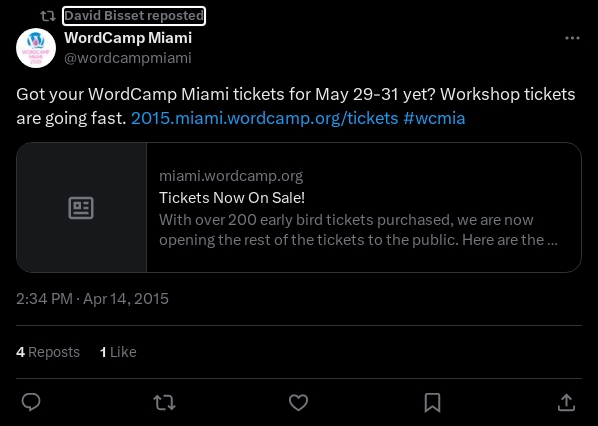Click the reply speech bubble icon
The image size is (598, 426).
coord(31,402)
